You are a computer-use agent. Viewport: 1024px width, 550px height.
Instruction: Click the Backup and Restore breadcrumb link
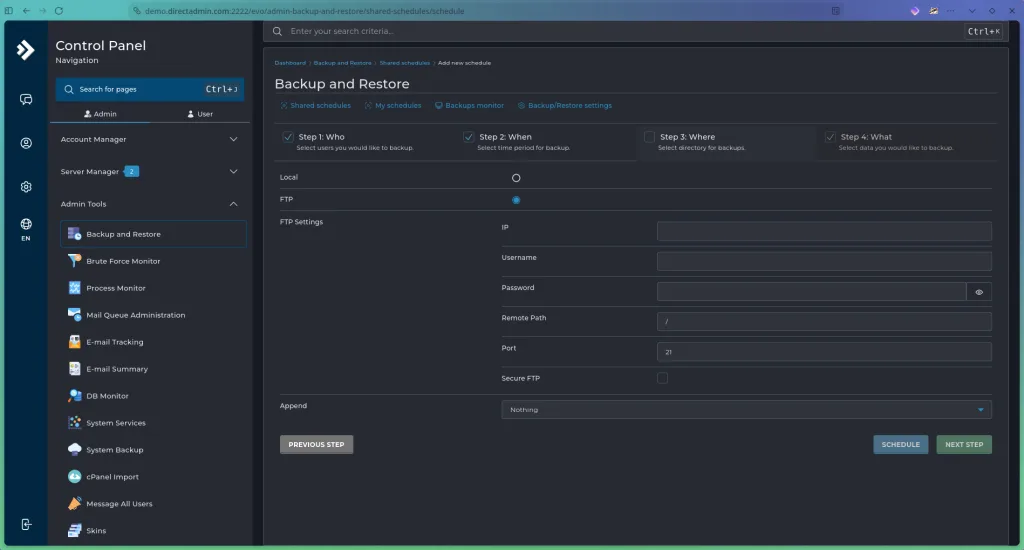pos(342,63)
